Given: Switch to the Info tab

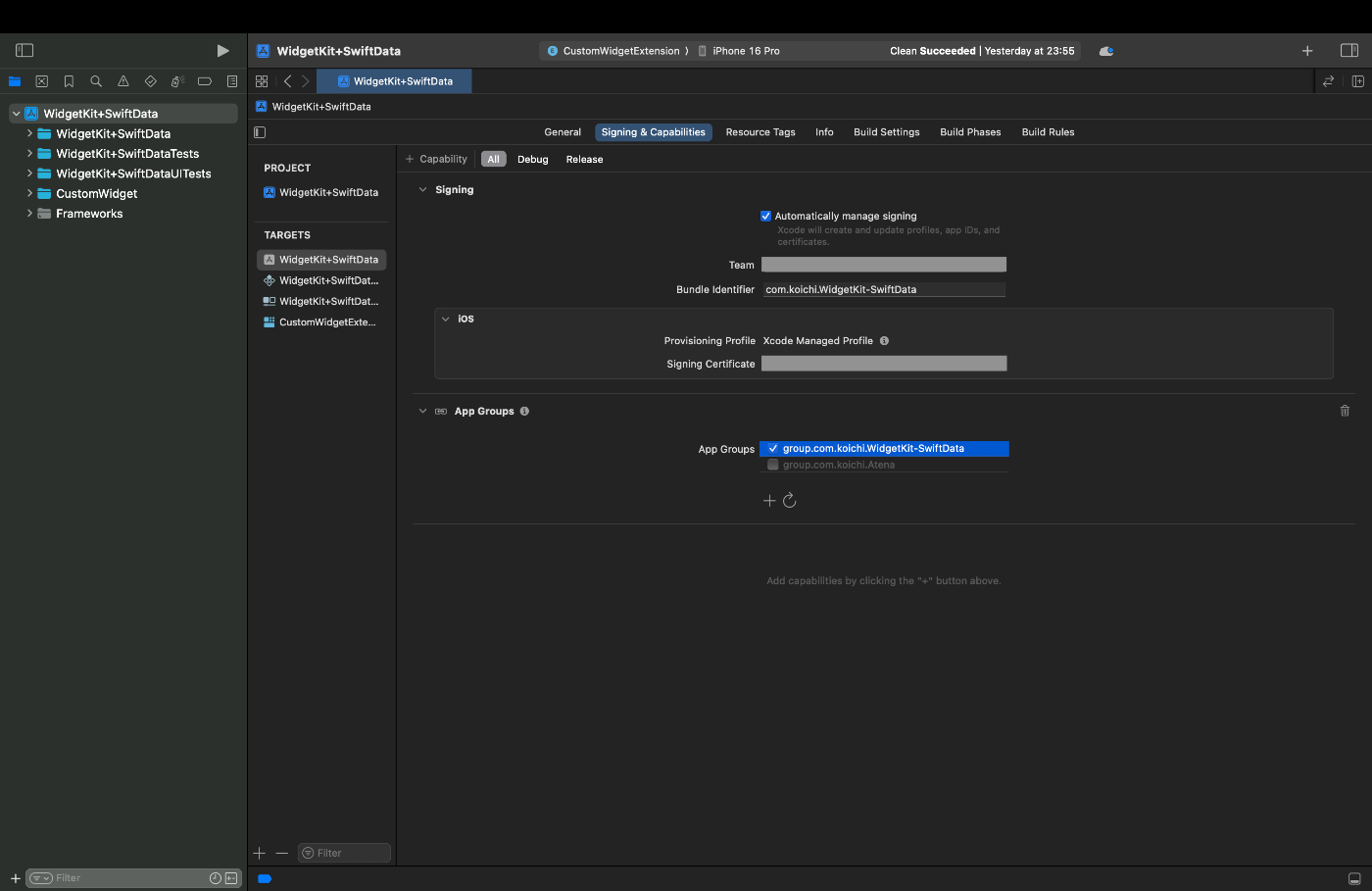Looking at the screenshot, I should (824, 132).
